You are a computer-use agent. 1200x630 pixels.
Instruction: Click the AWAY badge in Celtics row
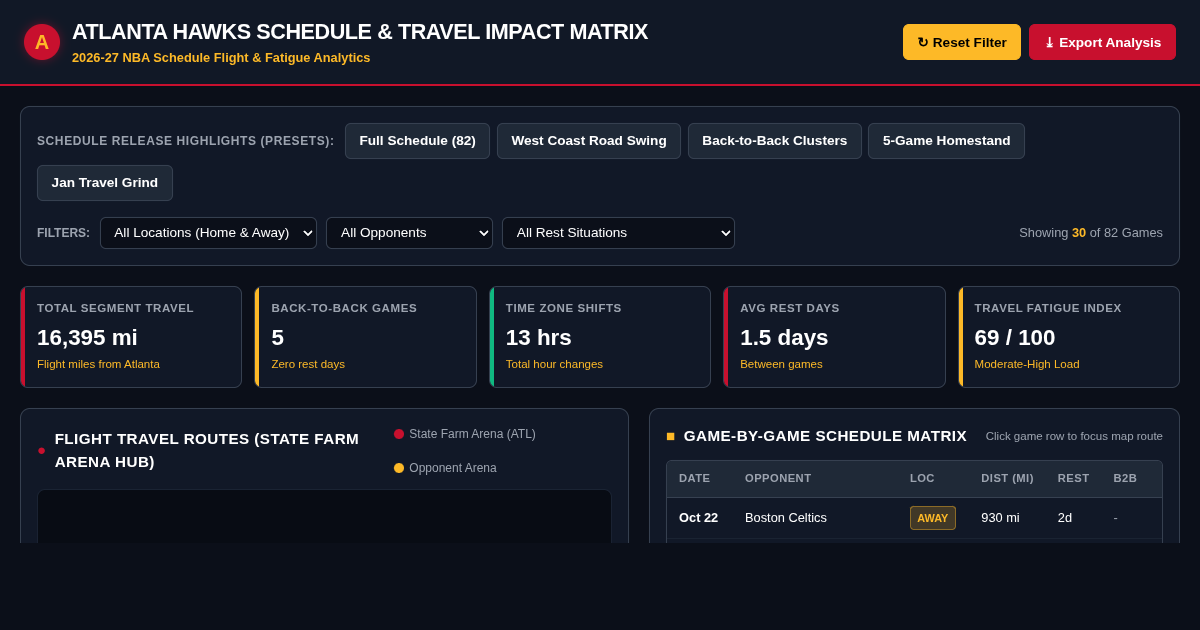click(933, 518)
